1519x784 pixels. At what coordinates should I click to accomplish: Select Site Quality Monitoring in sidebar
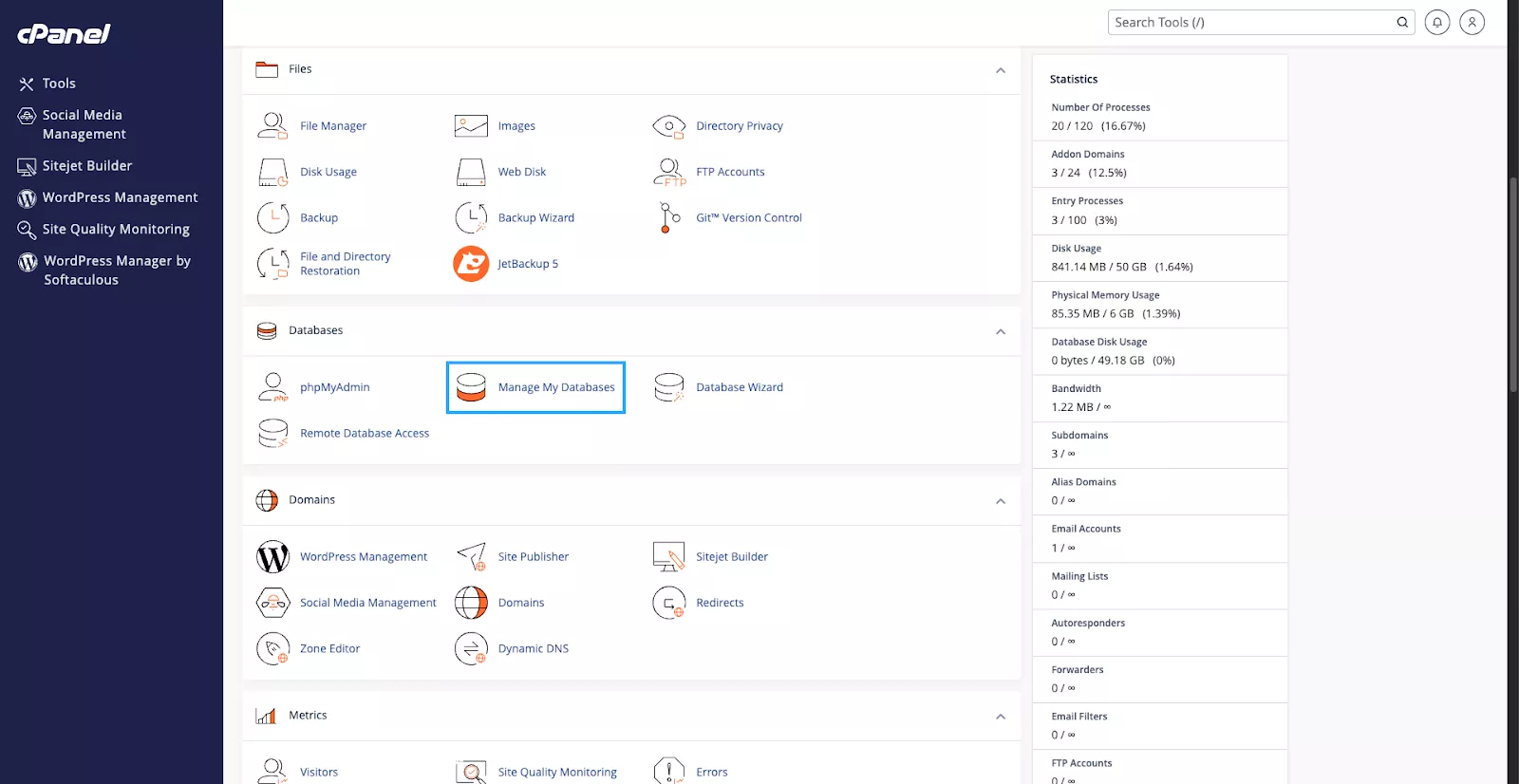pos(103,229)
